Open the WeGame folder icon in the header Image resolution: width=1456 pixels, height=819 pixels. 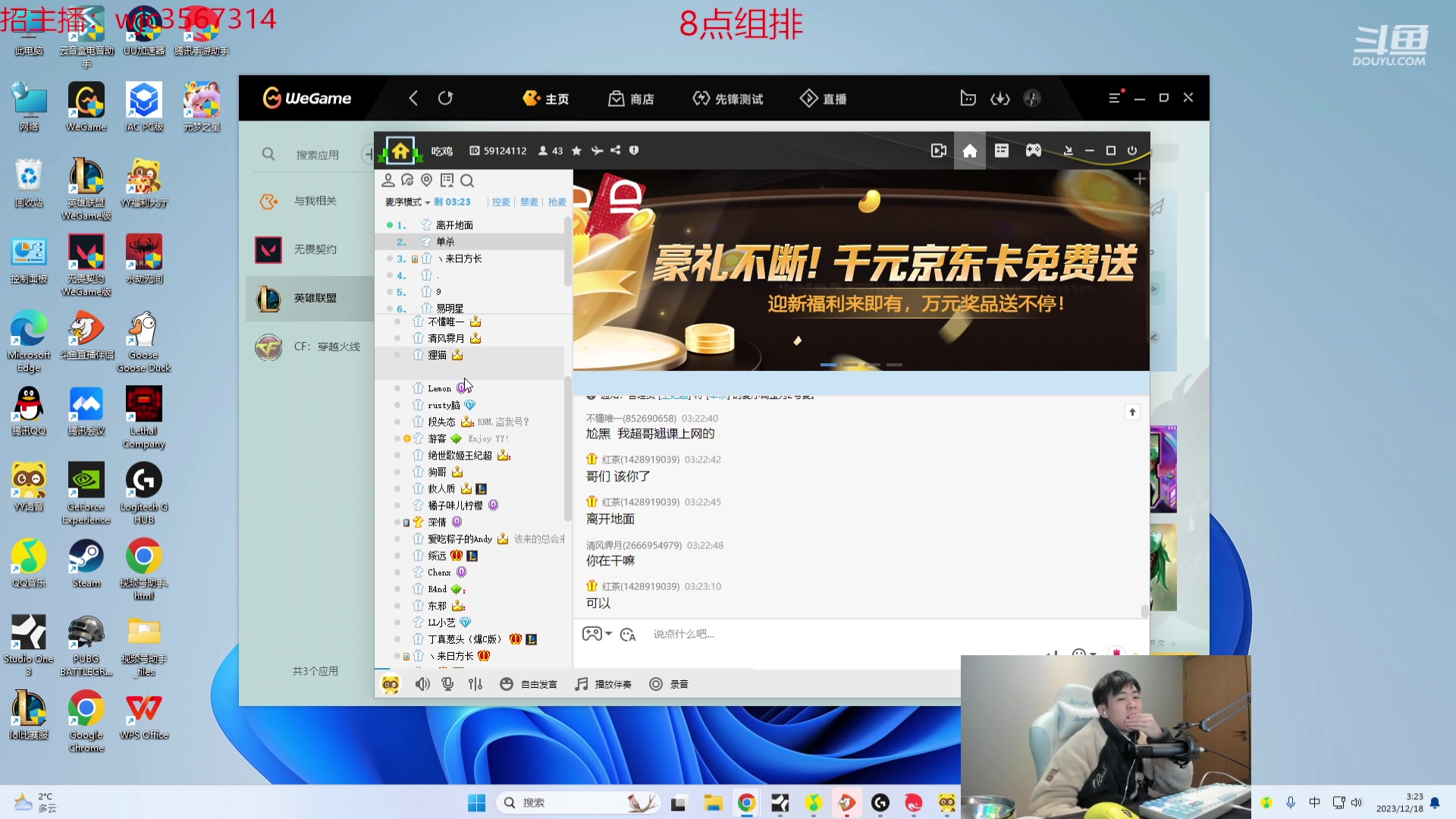point(968,99)
